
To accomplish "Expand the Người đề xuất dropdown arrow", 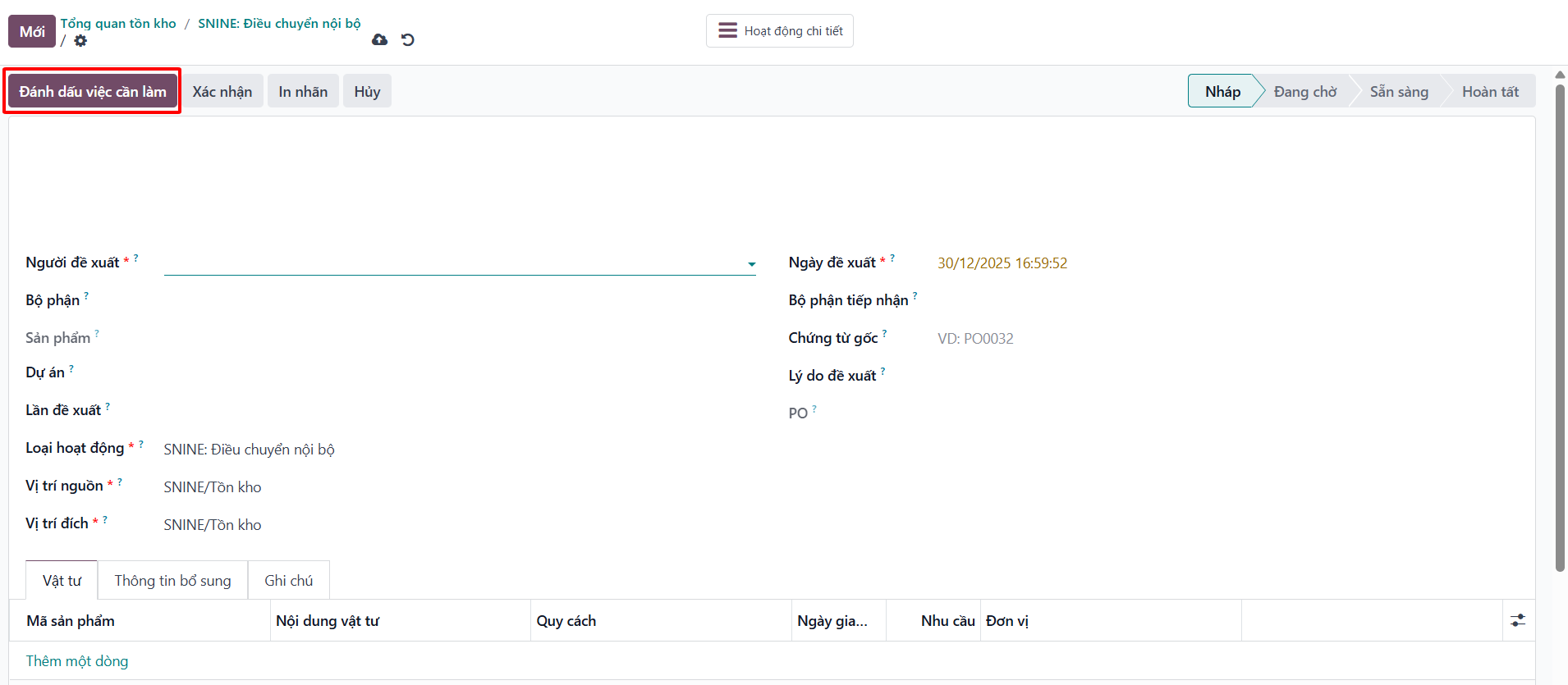I will [x=751, y=264].
